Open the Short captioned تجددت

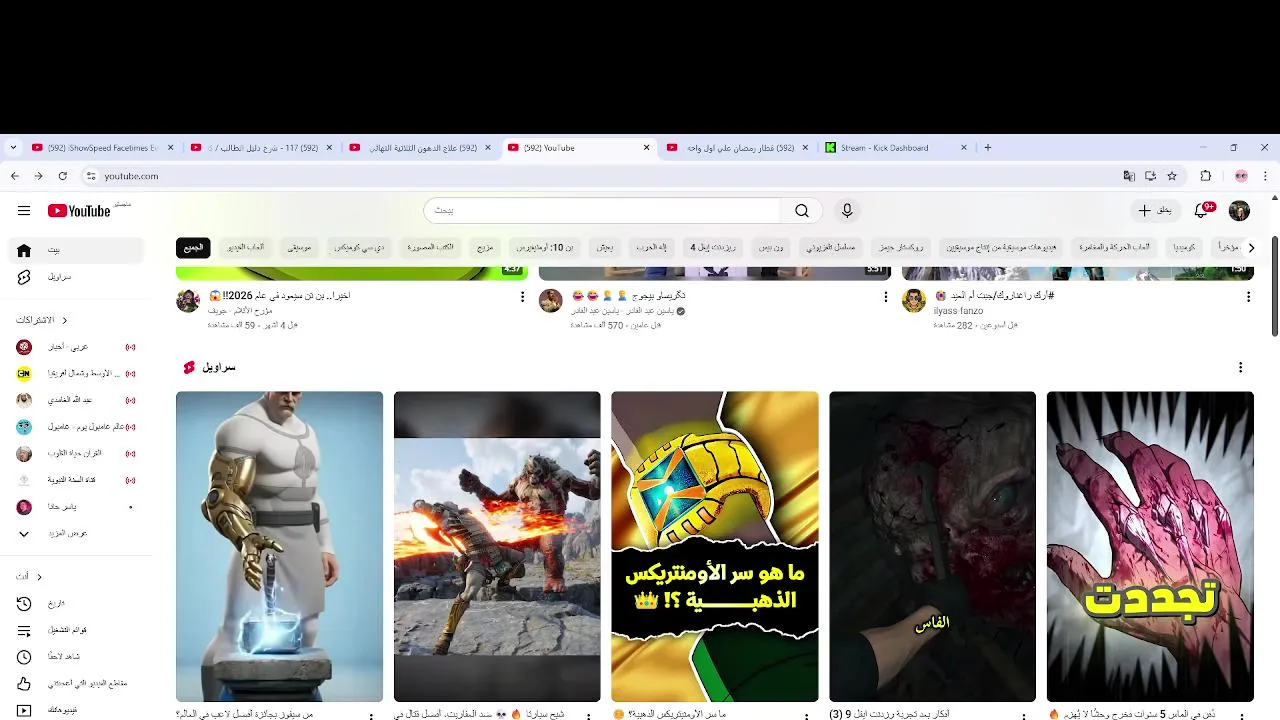1150,546
